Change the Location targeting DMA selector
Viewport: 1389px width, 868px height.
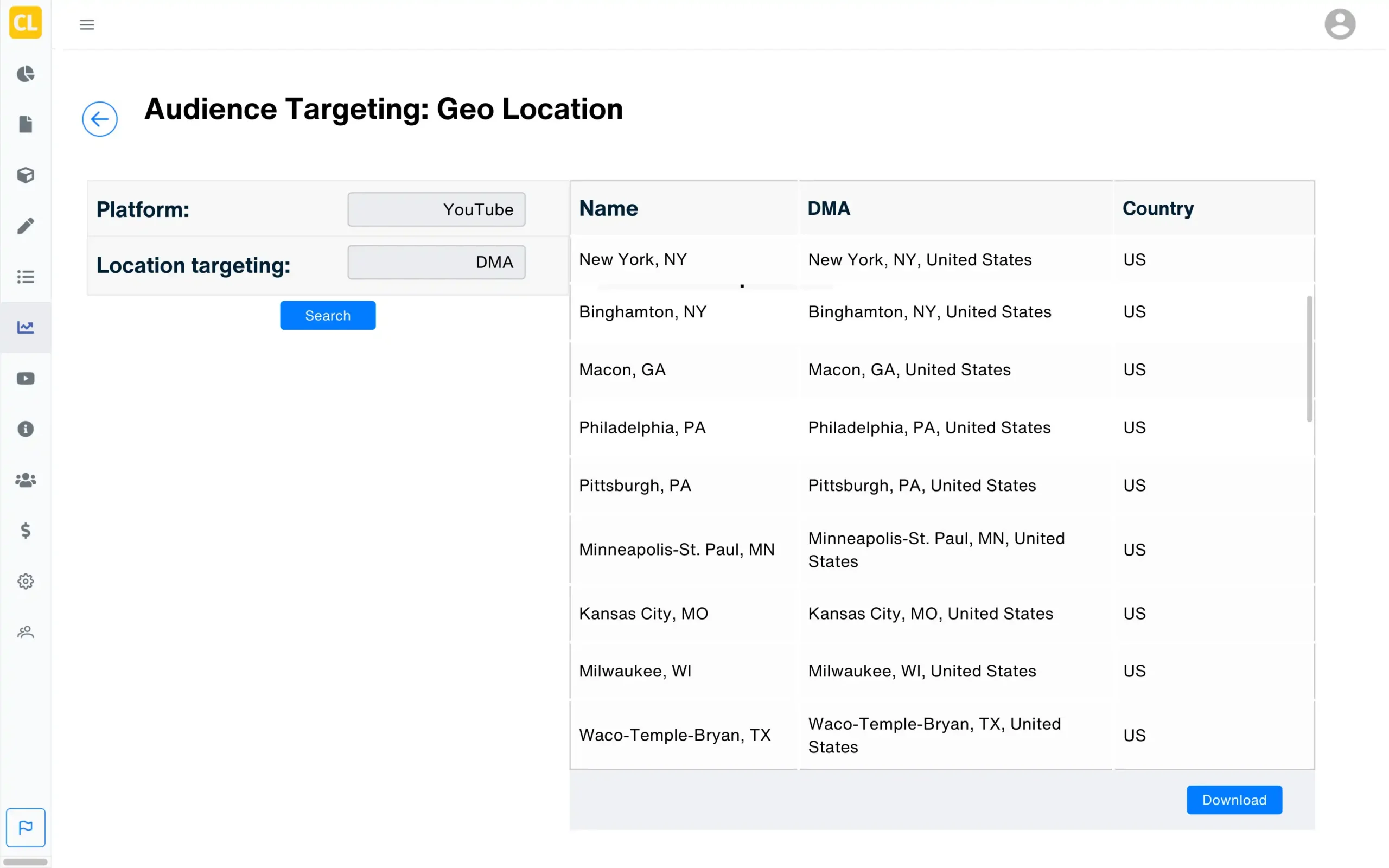[x=436, y=262]
